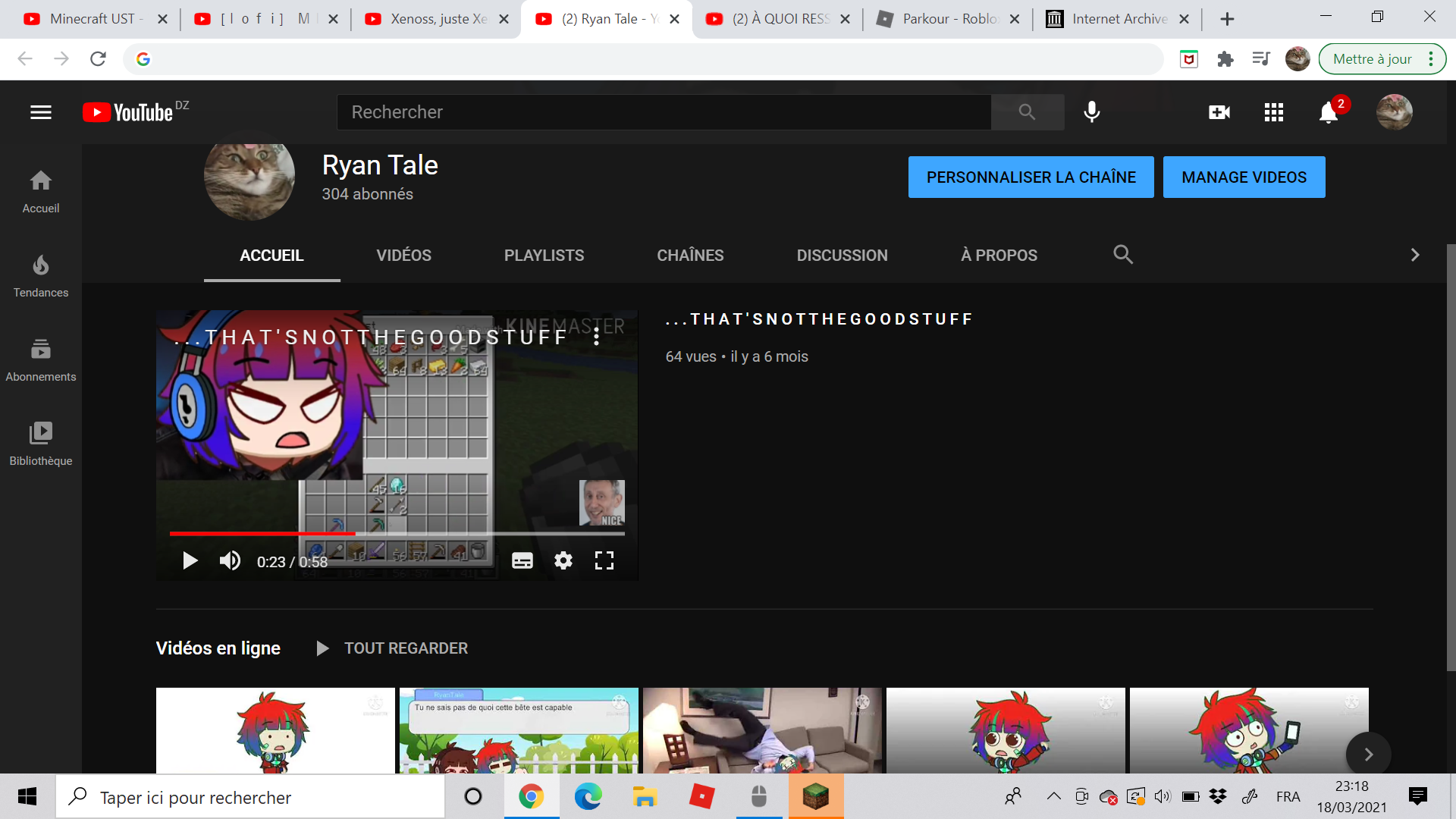The height and width of the screenshot is (819, 1456).
Task: Open the Windows notification center
Action: (1417, 796)
